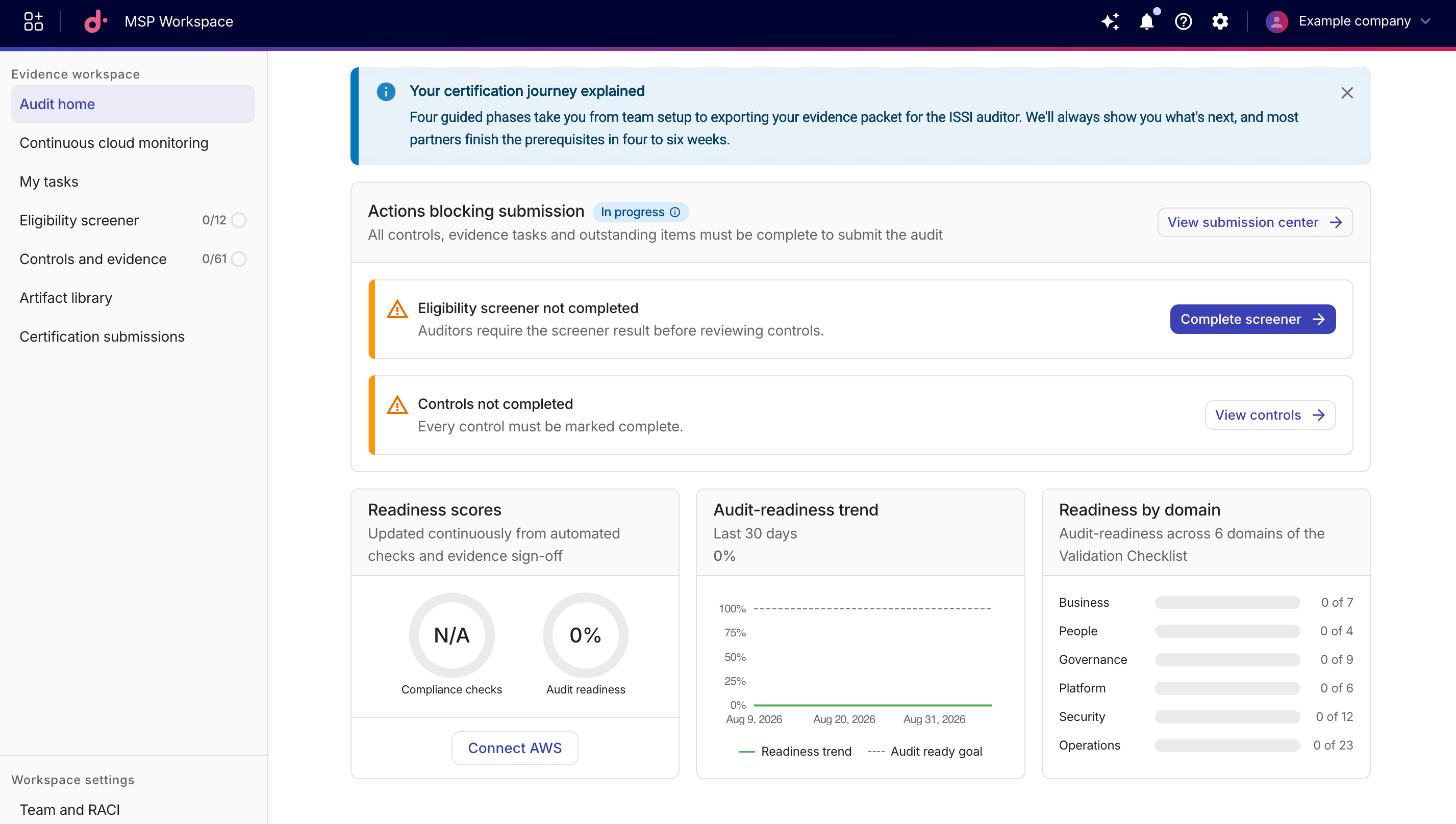Click the Connect AWS button
This screenshot has height=824, width=1456.
(x=515, y=748)
